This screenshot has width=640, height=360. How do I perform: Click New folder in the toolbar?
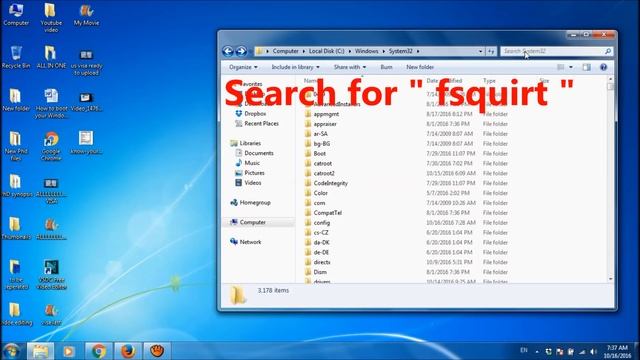click(420, 67)
